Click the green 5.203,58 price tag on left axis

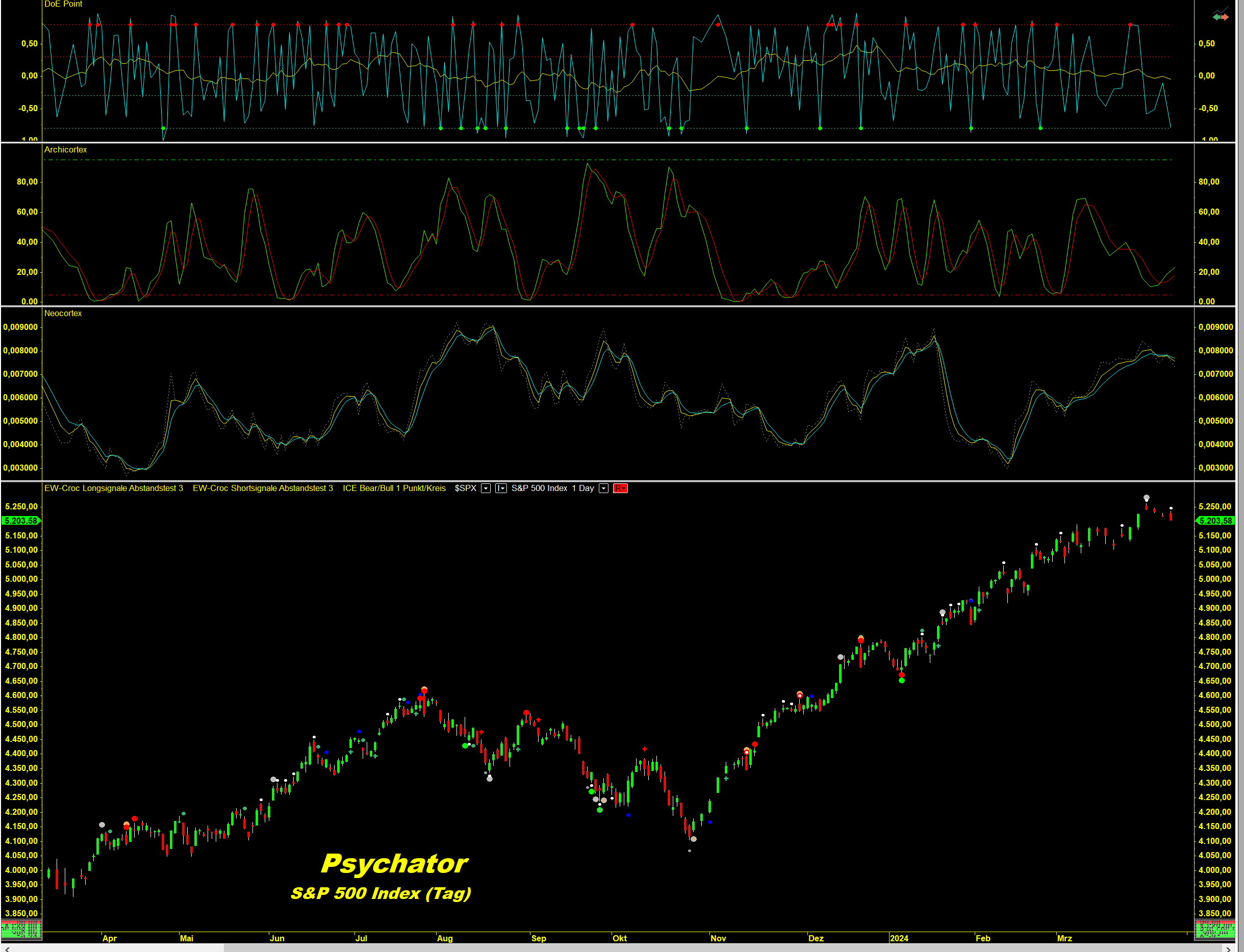21,521
